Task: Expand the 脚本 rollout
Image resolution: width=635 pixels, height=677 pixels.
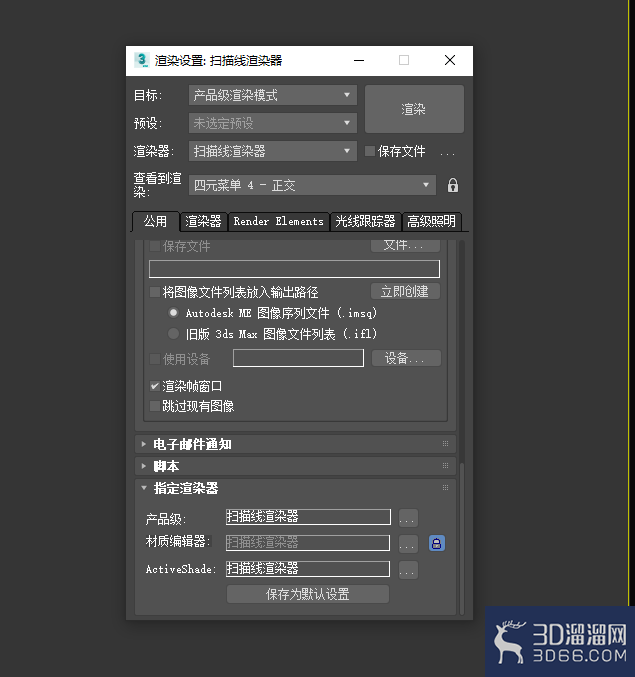Action: 144,466
